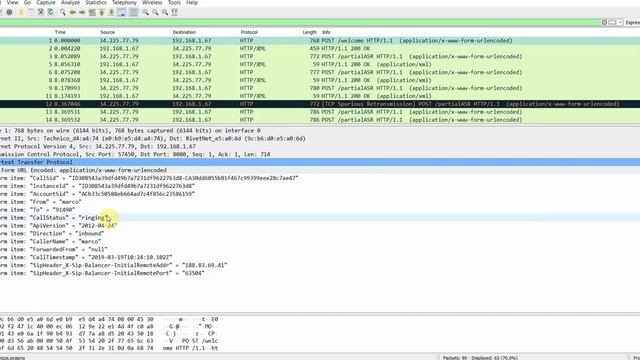Screen dimensions: 640x360
Task: Select the InstanceId form item
Action: 320,186
